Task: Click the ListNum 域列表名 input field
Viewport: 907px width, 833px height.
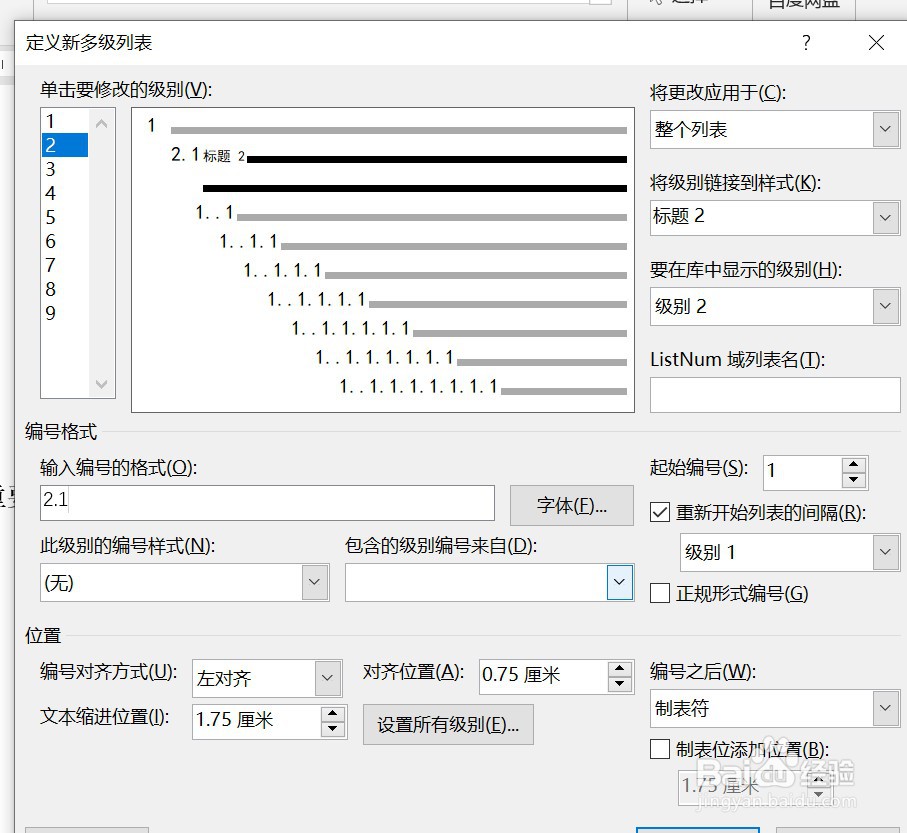Action: pyautogui.click(x=773, y=395)
